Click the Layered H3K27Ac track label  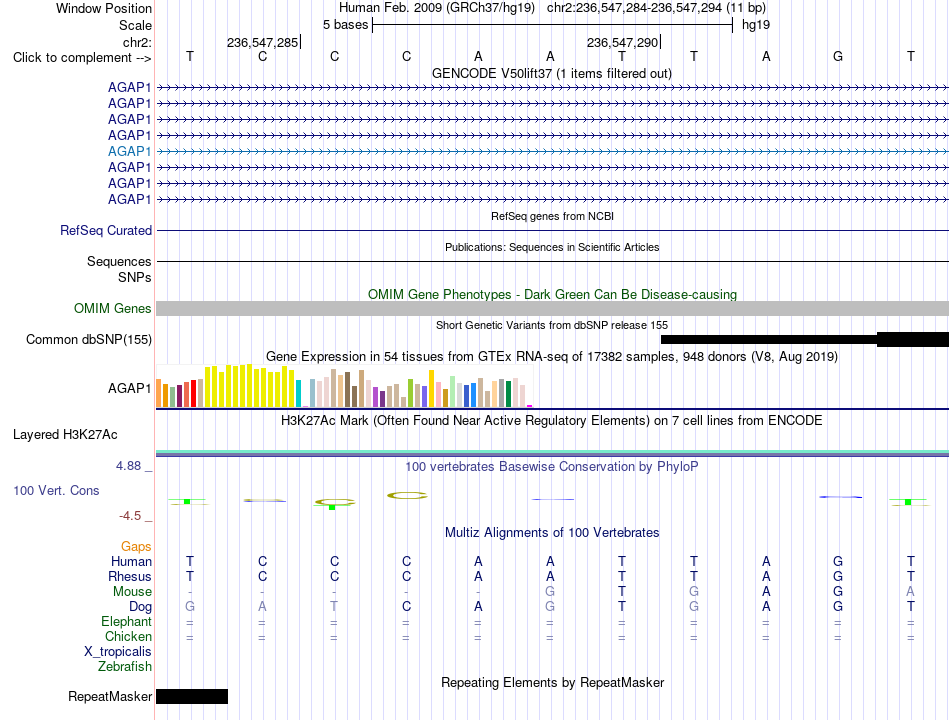click(x=65, y=435)
